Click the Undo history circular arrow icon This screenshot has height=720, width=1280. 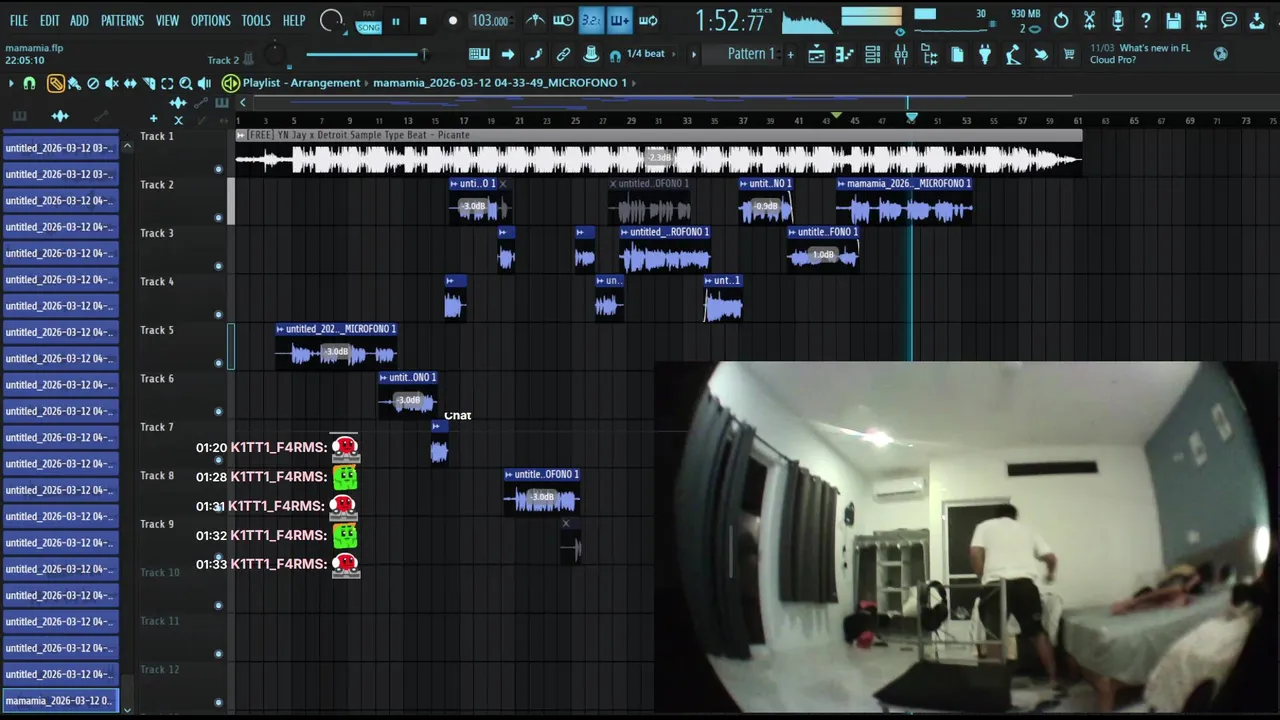1060,21
